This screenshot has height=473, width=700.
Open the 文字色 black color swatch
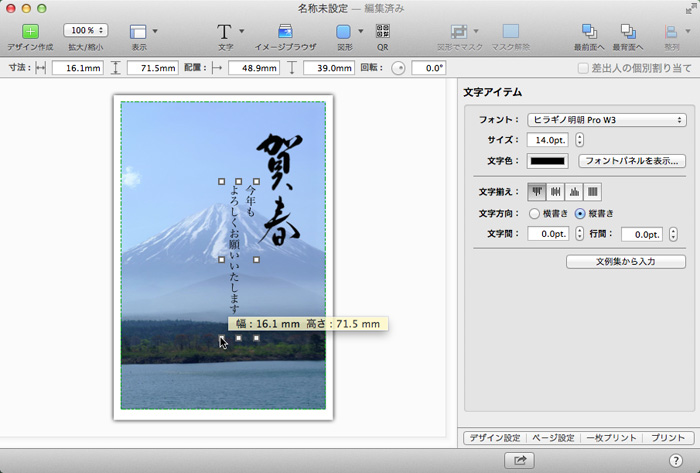click(548, 160)
